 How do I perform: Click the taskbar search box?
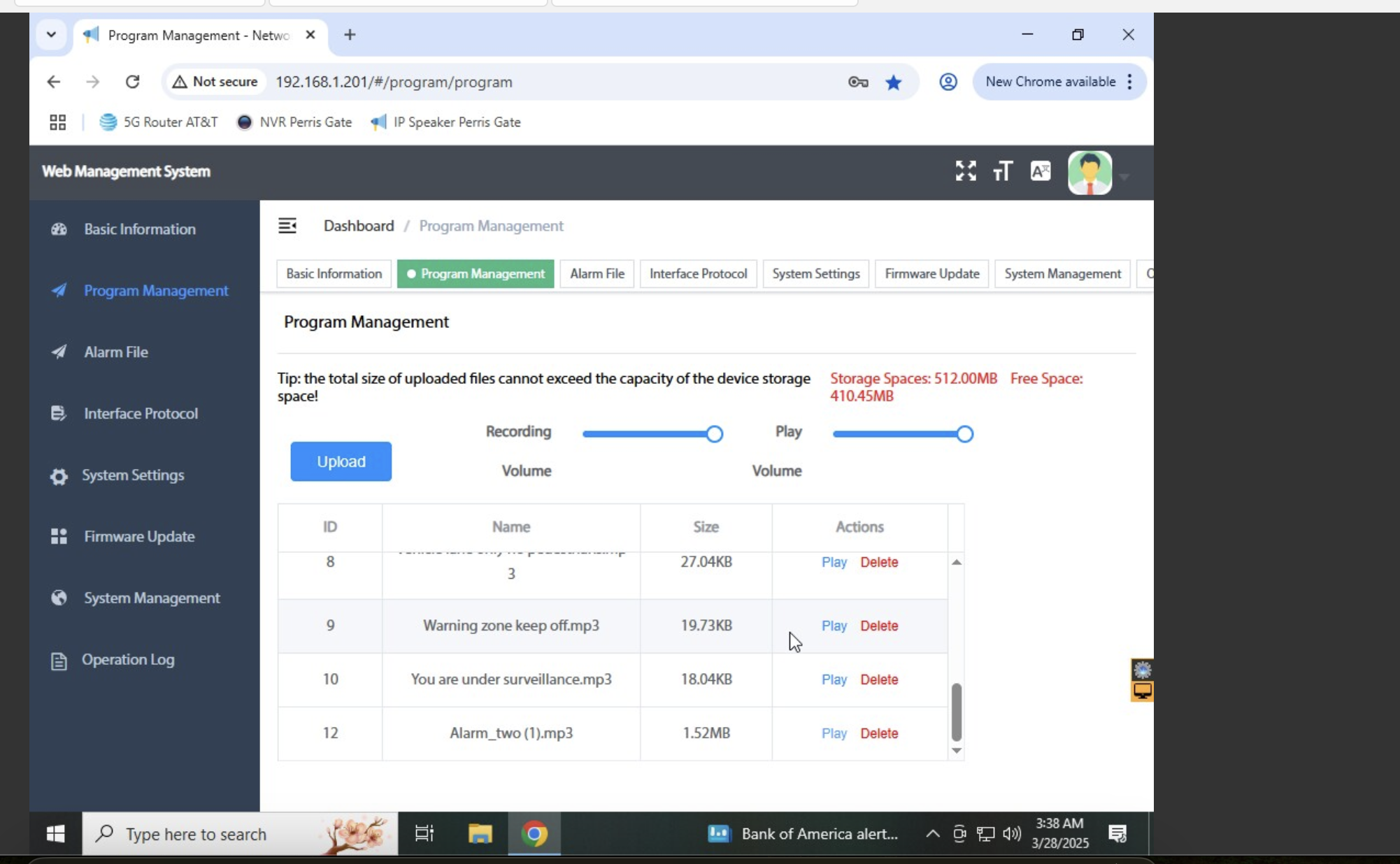(x=239, y=833)
